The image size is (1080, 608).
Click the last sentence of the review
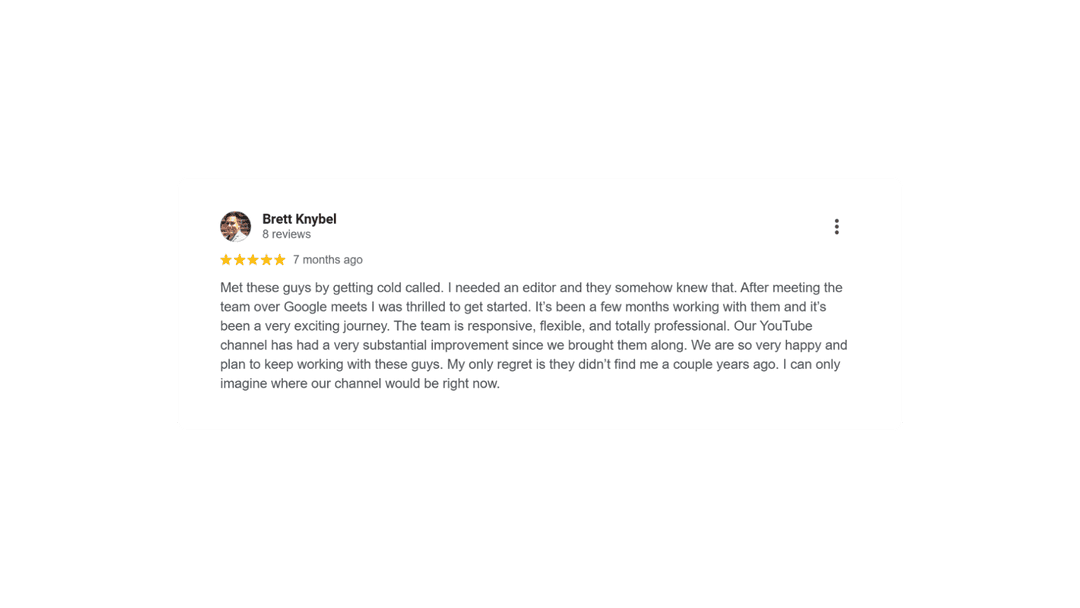pos(360,383)
